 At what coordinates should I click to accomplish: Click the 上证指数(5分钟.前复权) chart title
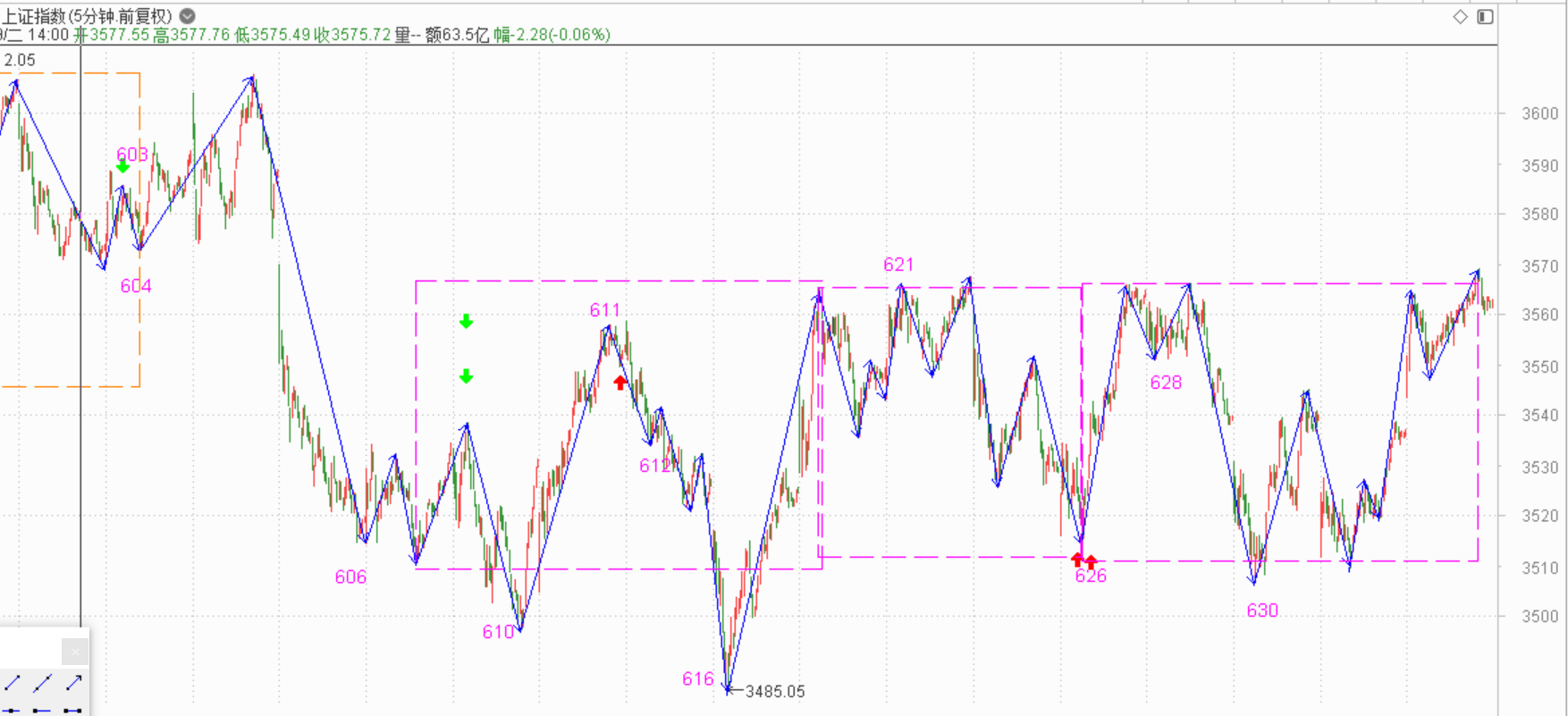pyautogui.click(x=87, y=16)
